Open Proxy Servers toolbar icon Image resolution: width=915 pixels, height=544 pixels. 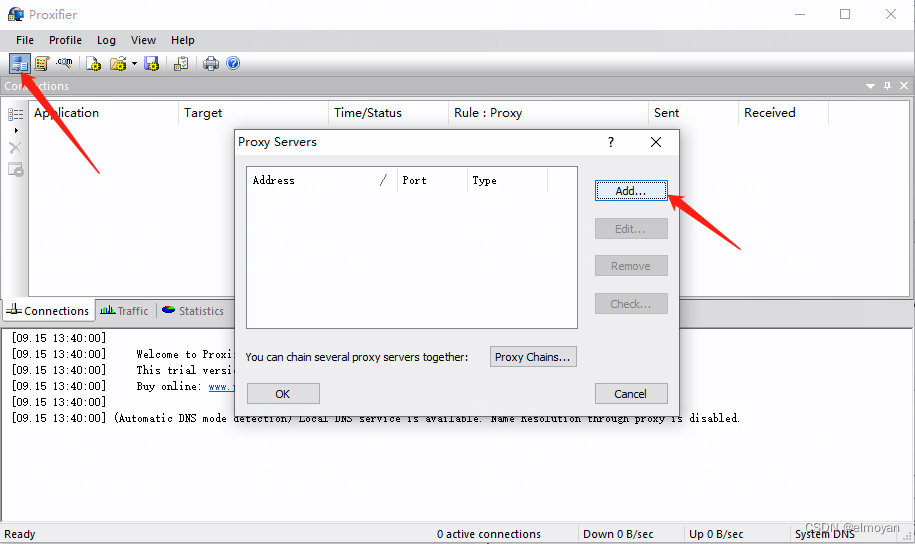pyautogui.click(x=20, y=63)
